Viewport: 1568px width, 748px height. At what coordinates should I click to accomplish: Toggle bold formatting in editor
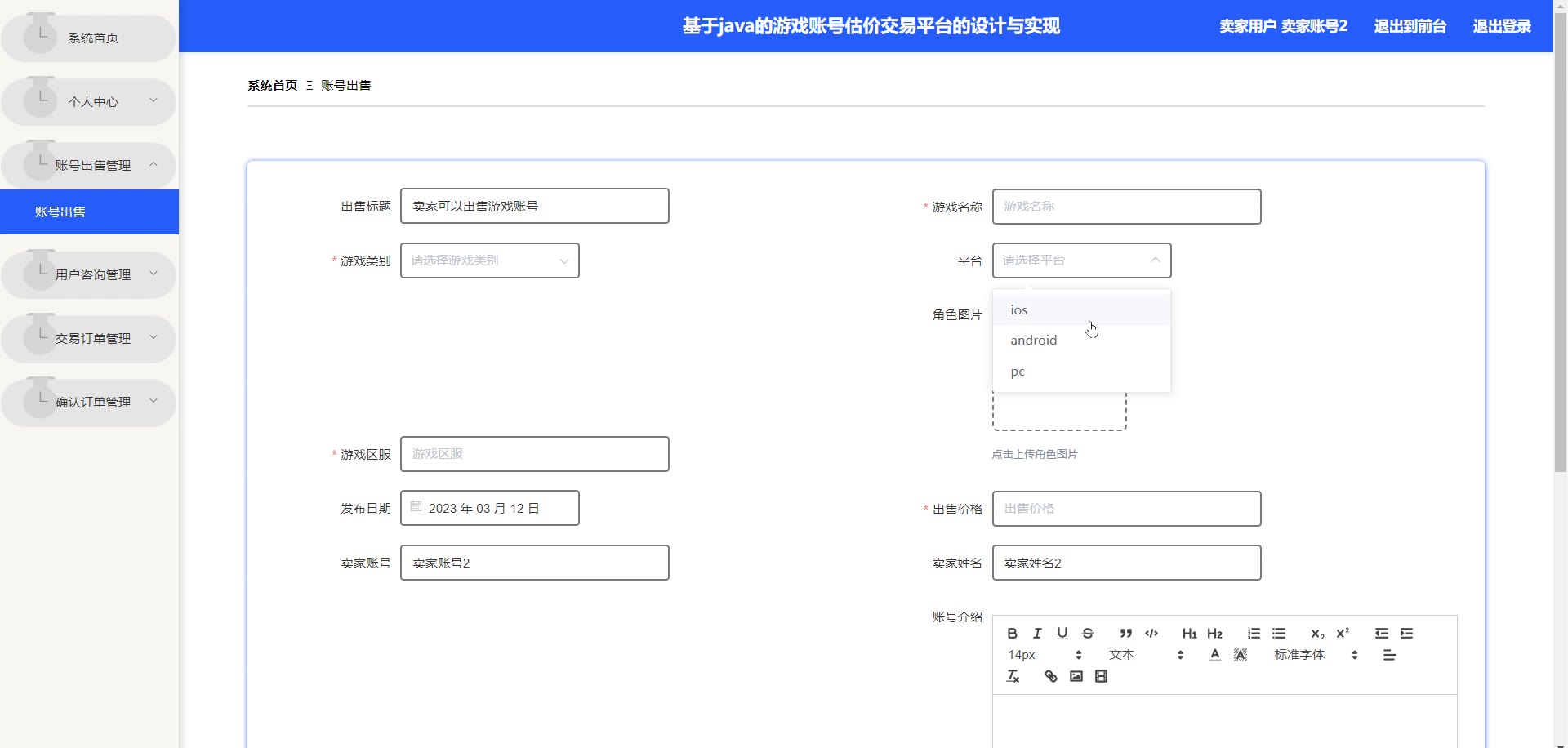point(1012,634)
